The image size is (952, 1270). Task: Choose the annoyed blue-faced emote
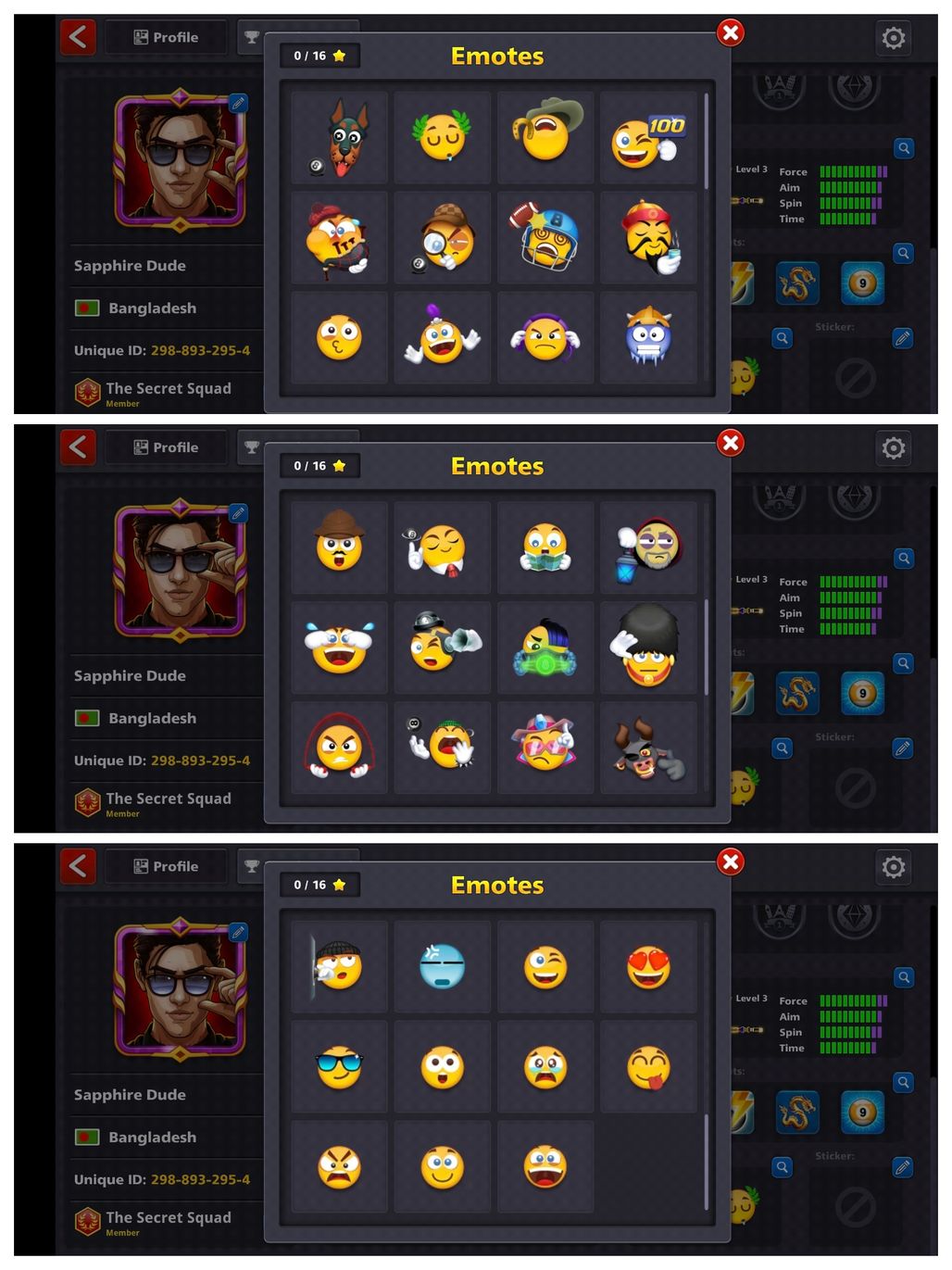[443, 966]
